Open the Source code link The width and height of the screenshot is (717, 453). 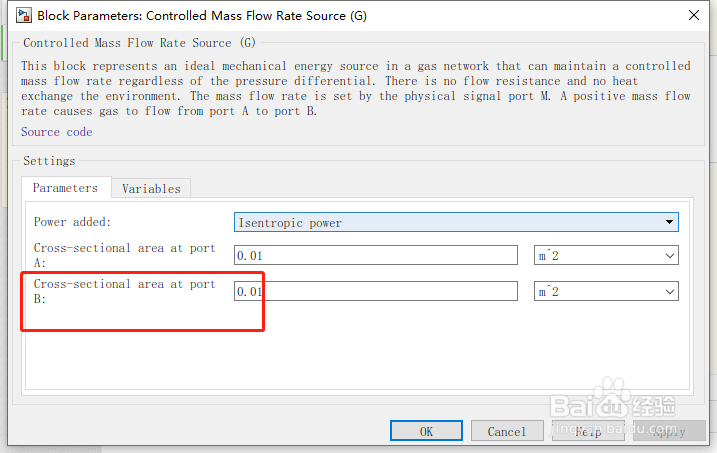click(56, 132)
